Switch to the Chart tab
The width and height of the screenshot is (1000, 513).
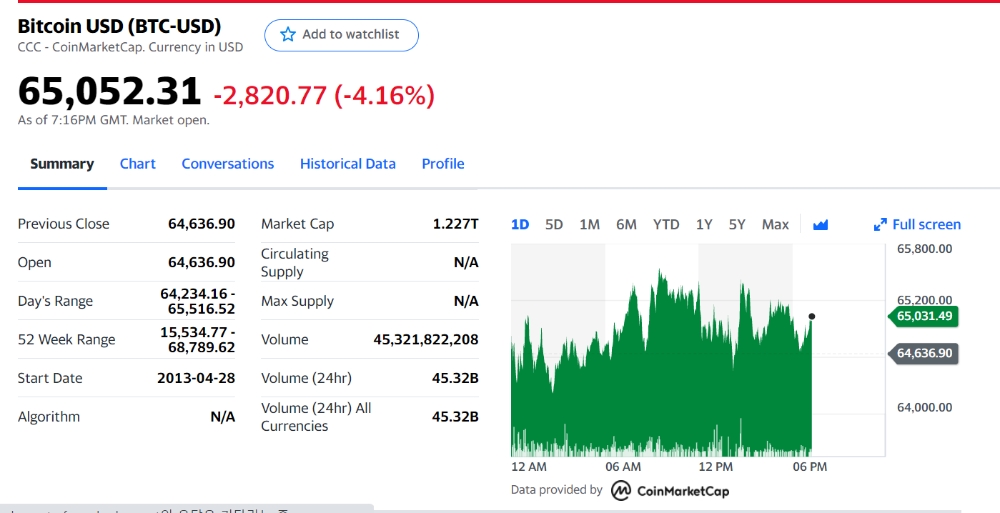tap(138, 164)
